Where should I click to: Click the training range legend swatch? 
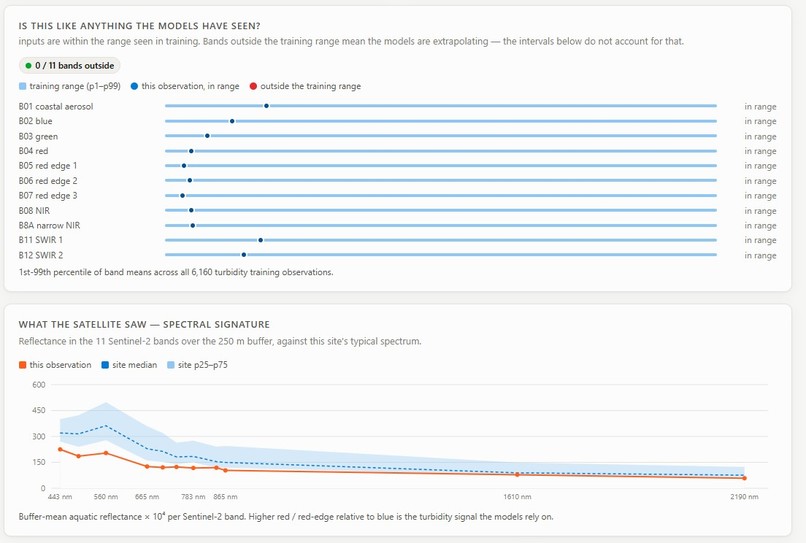[22, 86]
